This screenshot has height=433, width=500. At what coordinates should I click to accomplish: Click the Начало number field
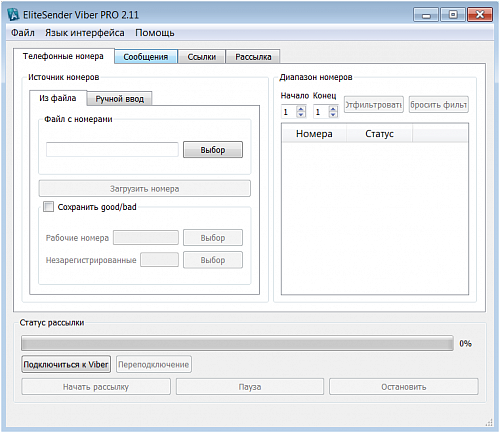tap(289, 112)
